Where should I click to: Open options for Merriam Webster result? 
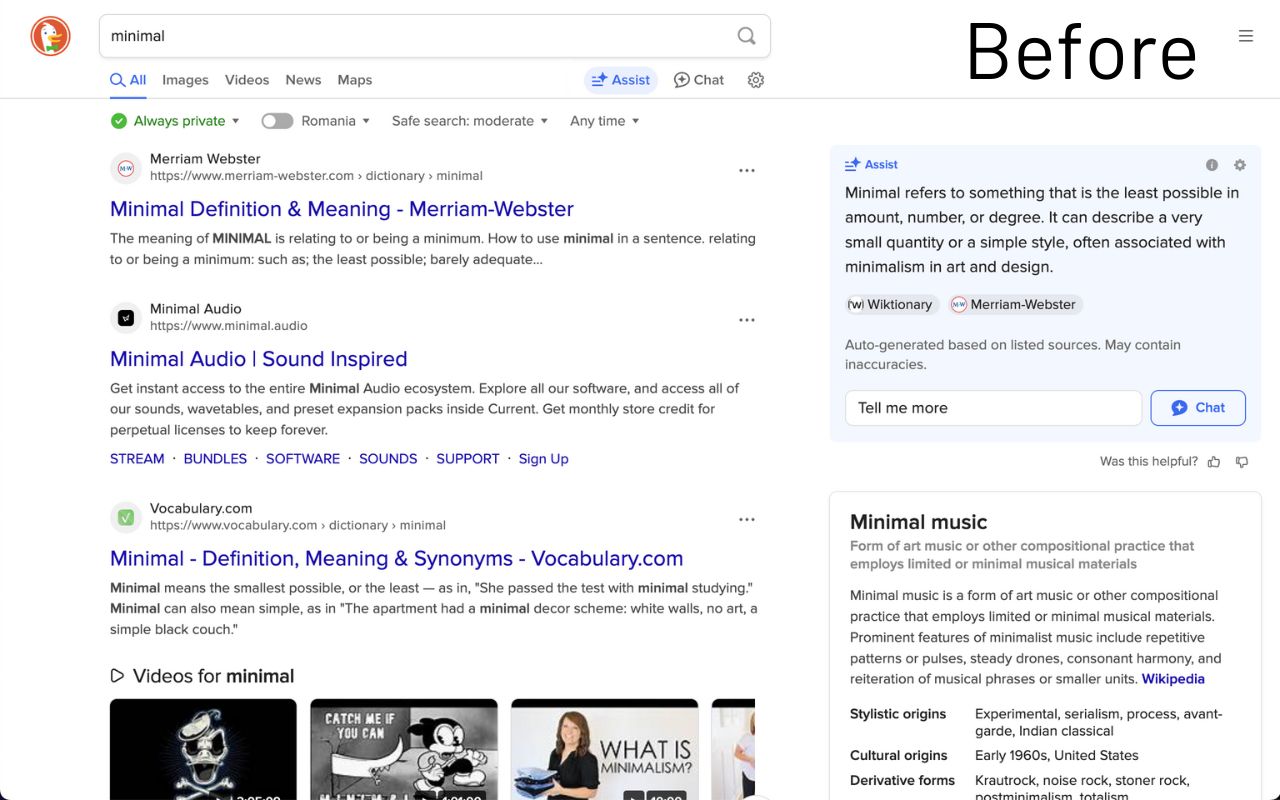coord(747,171)
